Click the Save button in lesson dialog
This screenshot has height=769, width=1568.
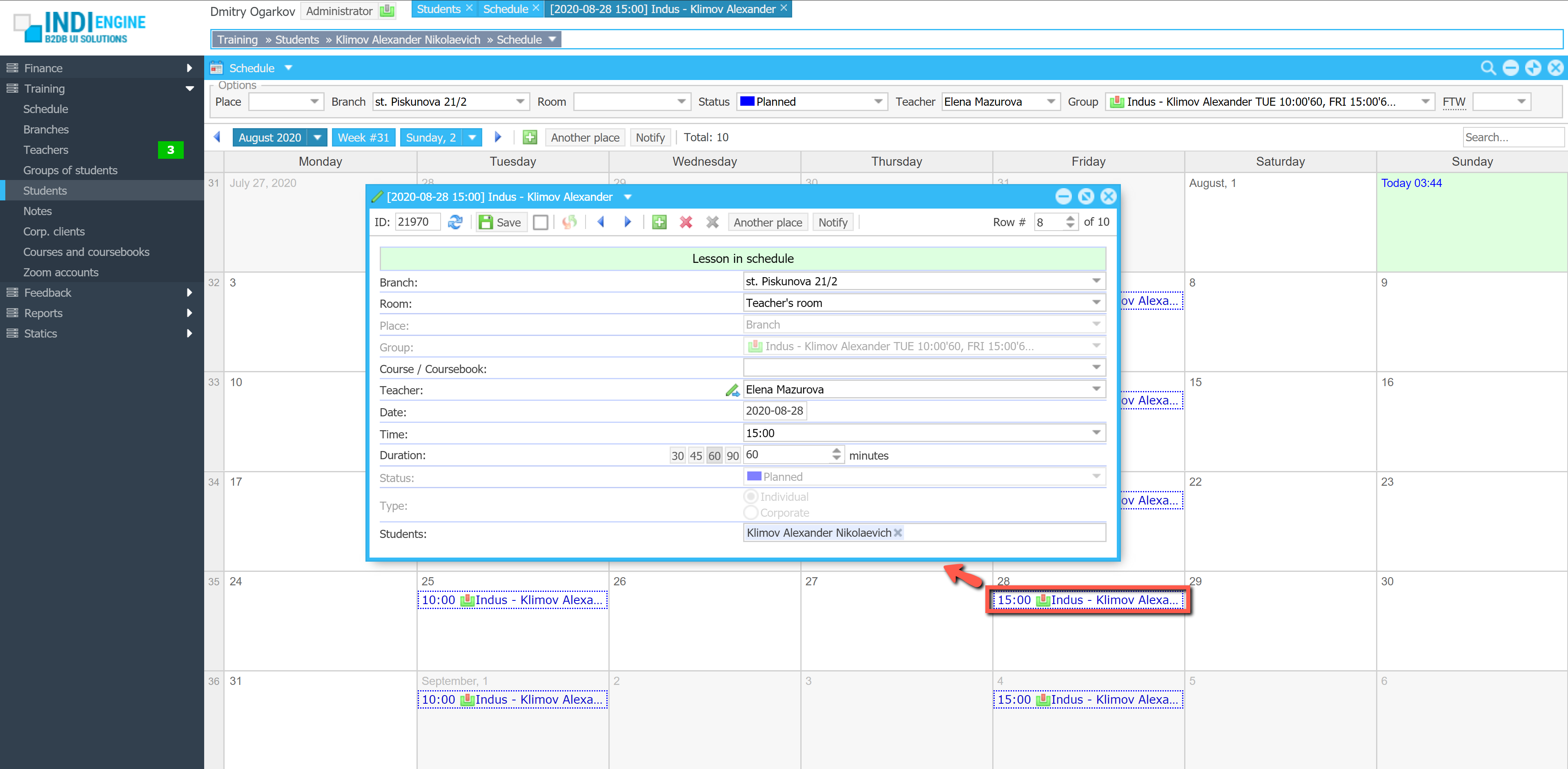click(x=500, y=222)
